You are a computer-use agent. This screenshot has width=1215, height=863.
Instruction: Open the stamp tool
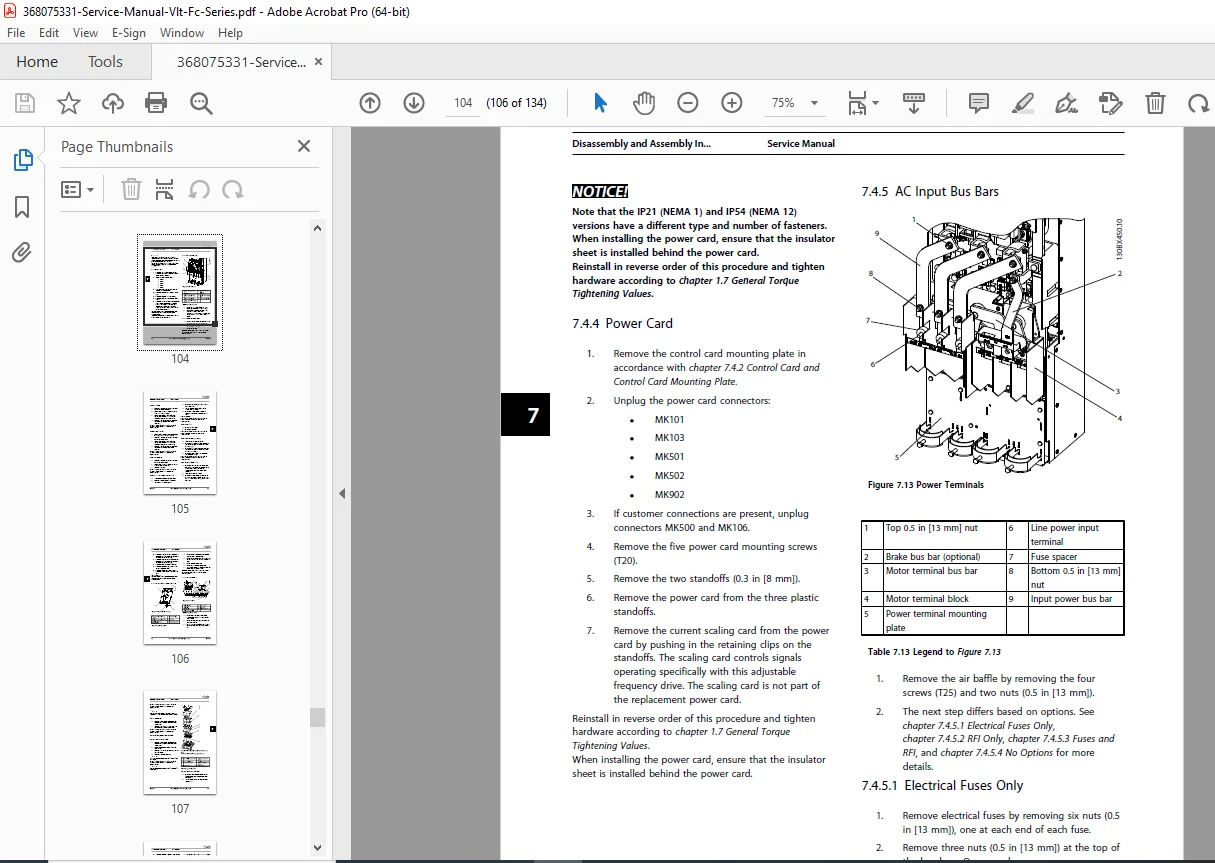point(1110,103)
